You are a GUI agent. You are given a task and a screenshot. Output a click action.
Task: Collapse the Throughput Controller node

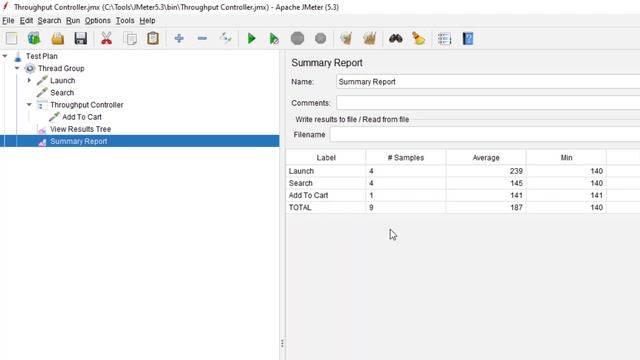tap(29, 104)
